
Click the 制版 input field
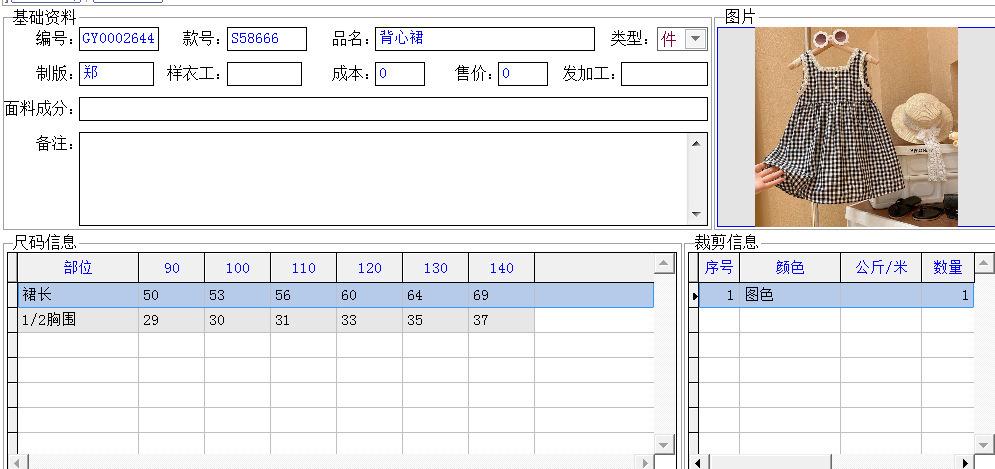tap(116, 74)
